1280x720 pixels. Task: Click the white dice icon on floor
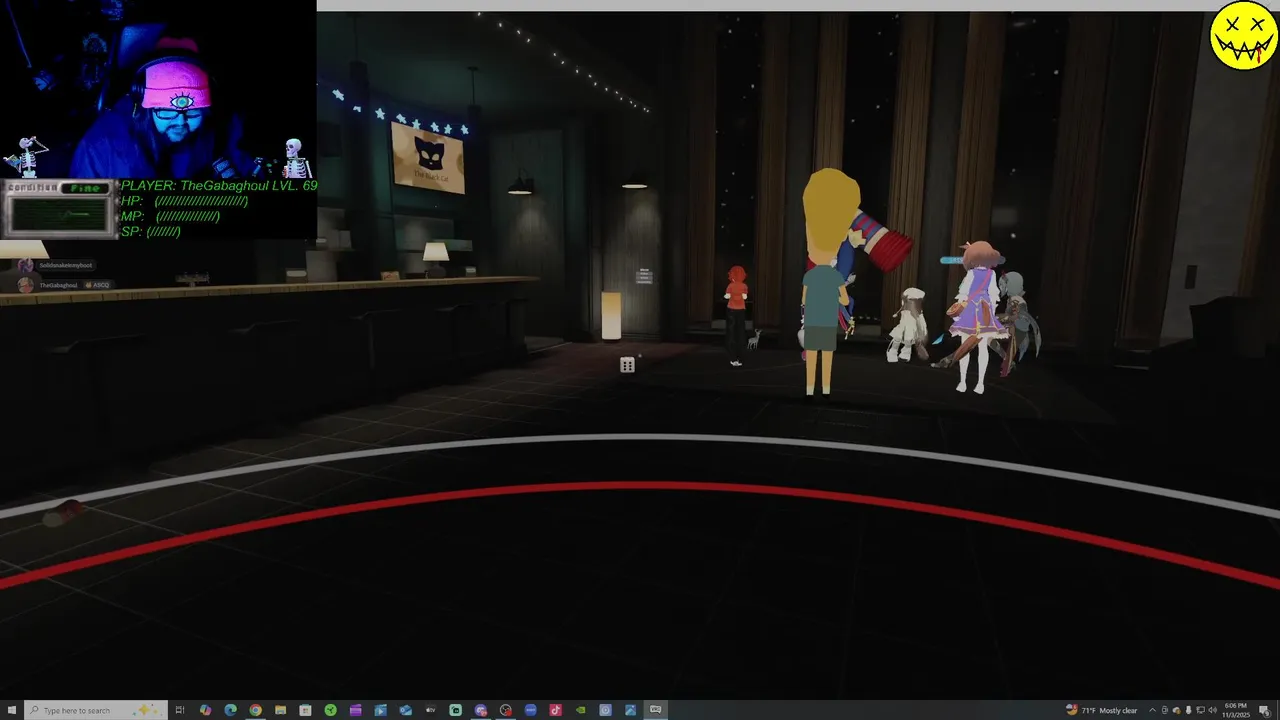pyautogui.click(x=627, y=365)
